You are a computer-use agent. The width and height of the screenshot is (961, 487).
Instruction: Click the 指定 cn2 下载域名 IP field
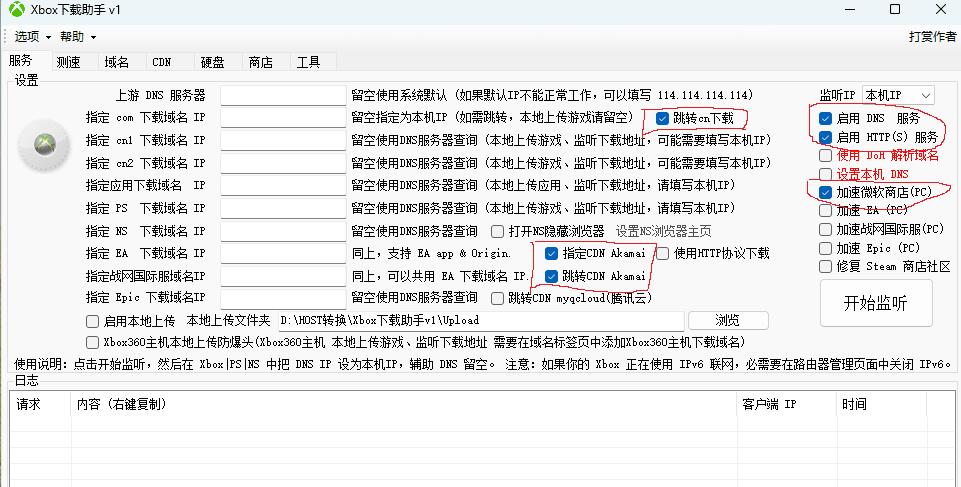point(283,164)
